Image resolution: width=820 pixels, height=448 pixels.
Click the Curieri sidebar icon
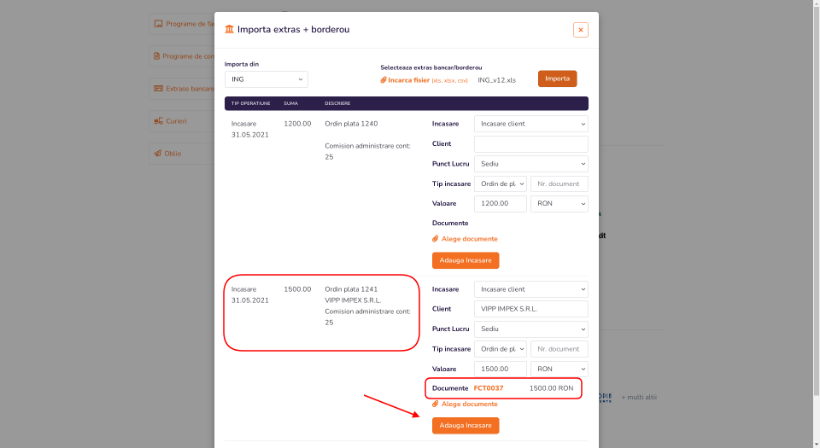(158, 121)
